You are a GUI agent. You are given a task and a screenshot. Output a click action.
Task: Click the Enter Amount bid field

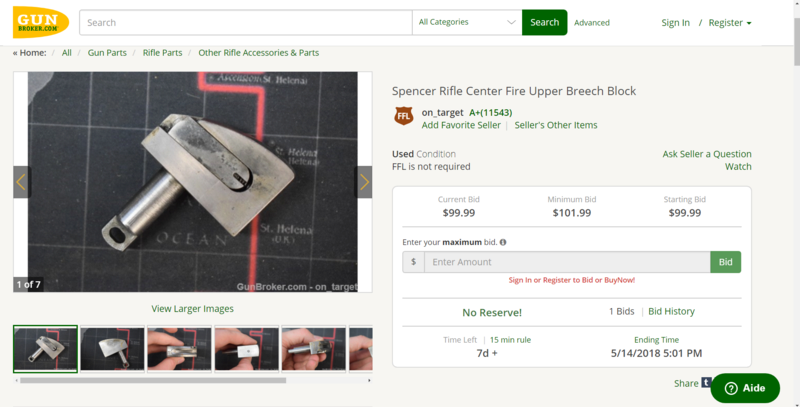pyautogui.click(x=567, y=262)
